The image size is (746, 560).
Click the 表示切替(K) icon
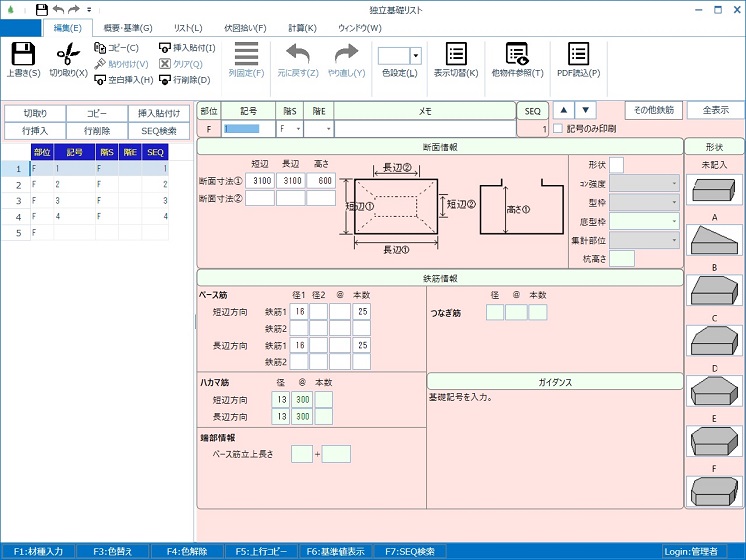point(456,54)
